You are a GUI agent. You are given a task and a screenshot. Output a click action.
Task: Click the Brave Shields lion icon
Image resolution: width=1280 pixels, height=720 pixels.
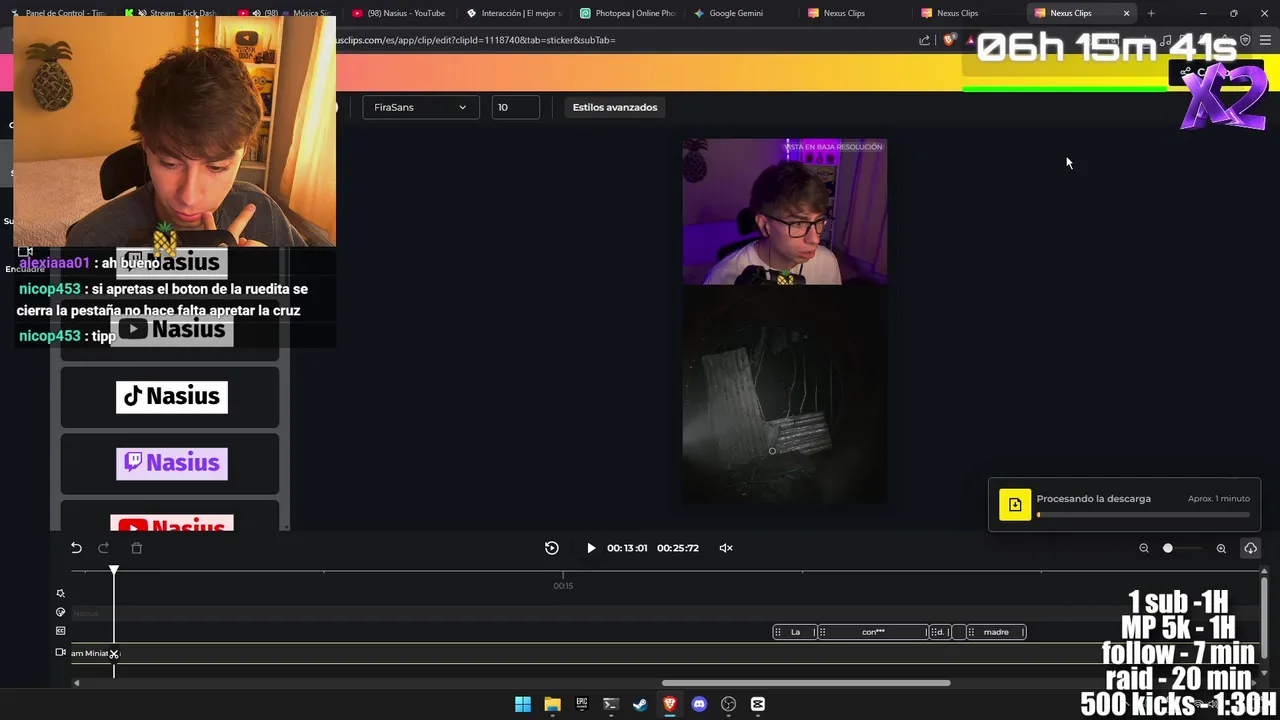point(949,40)
